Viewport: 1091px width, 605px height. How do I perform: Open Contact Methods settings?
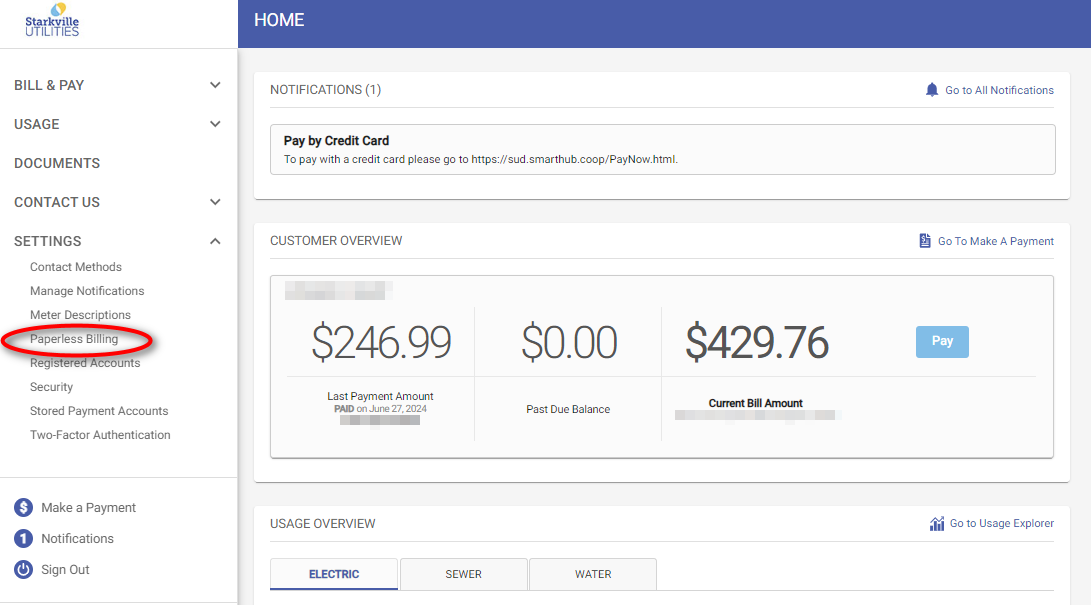point(76,267)
